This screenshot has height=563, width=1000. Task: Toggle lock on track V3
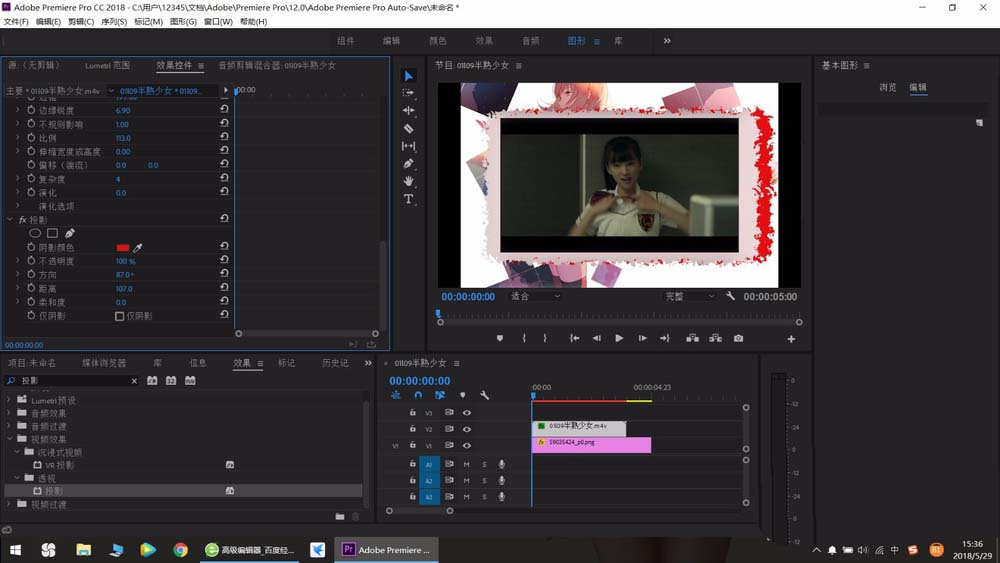pyautogui.click(x=413, y=413)
